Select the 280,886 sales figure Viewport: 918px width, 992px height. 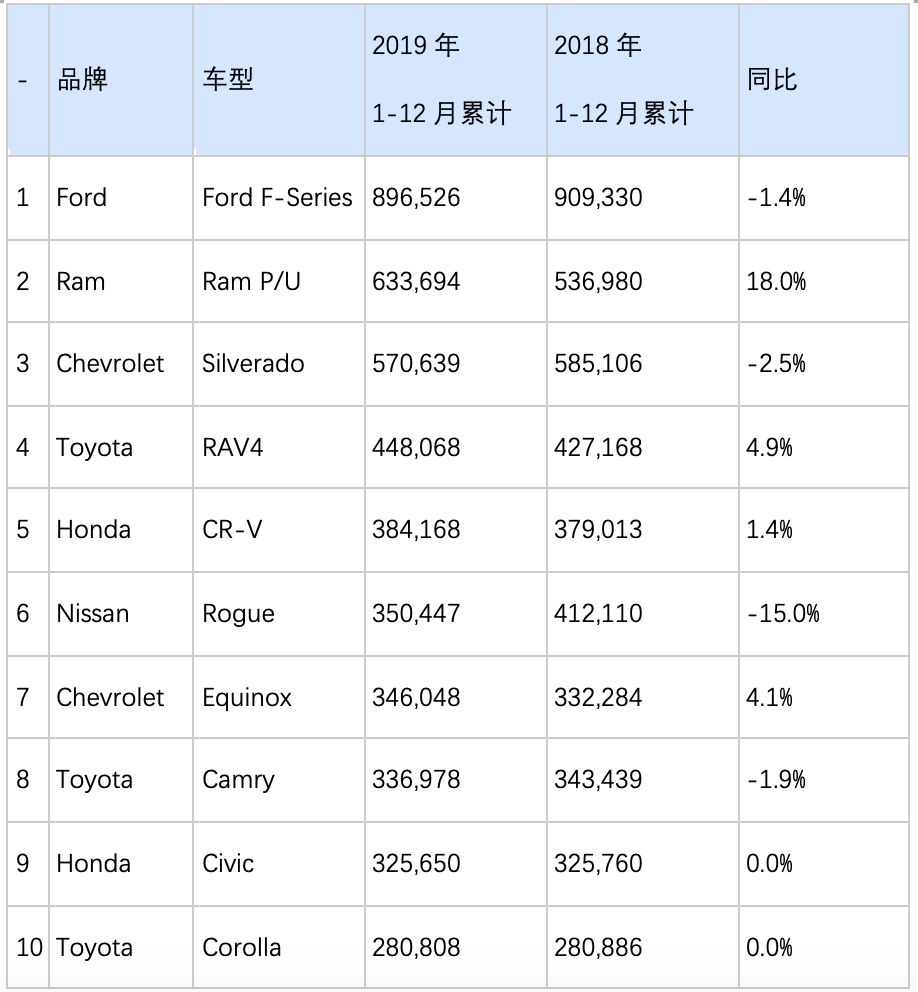598,947
